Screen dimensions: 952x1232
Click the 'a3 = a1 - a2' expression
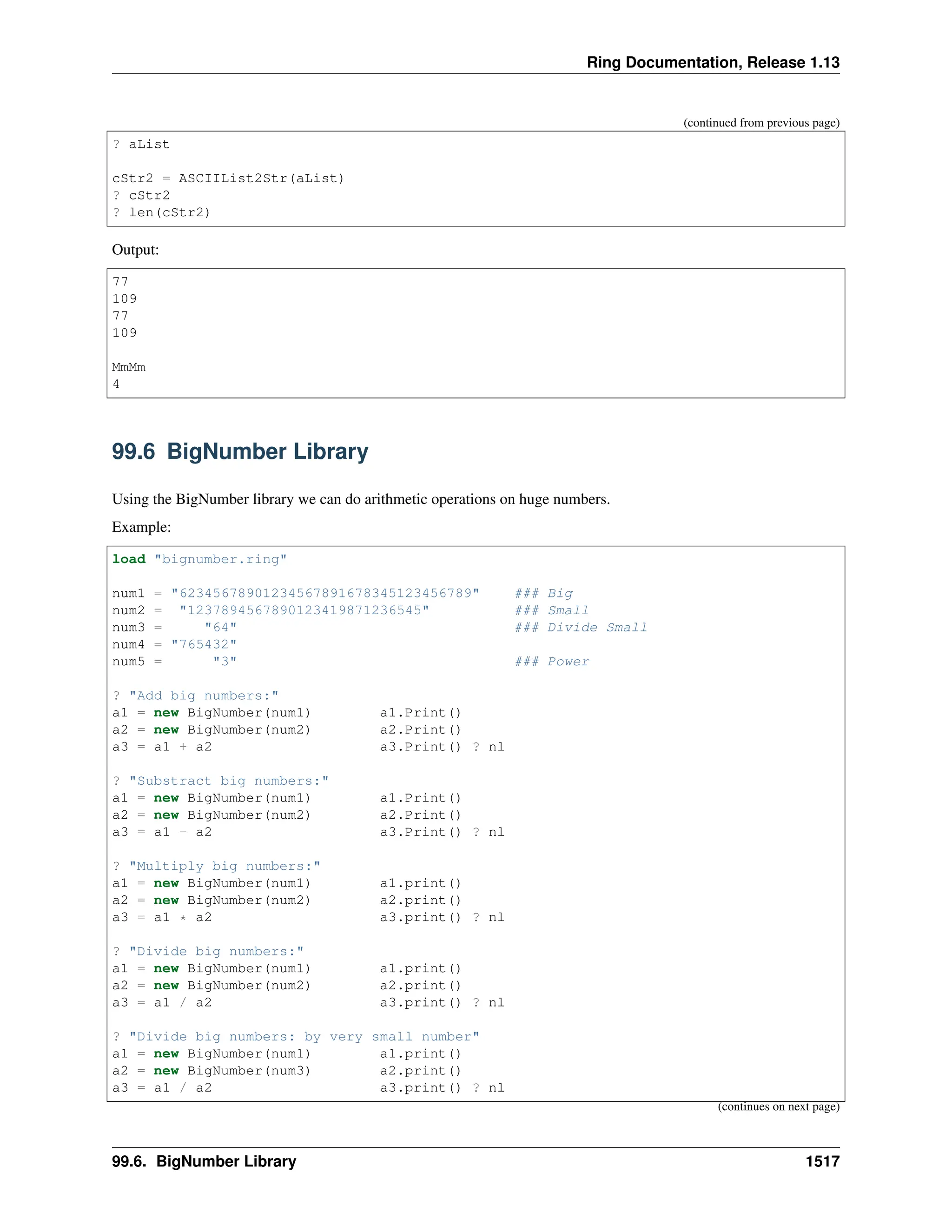click(x=162, y=832)
